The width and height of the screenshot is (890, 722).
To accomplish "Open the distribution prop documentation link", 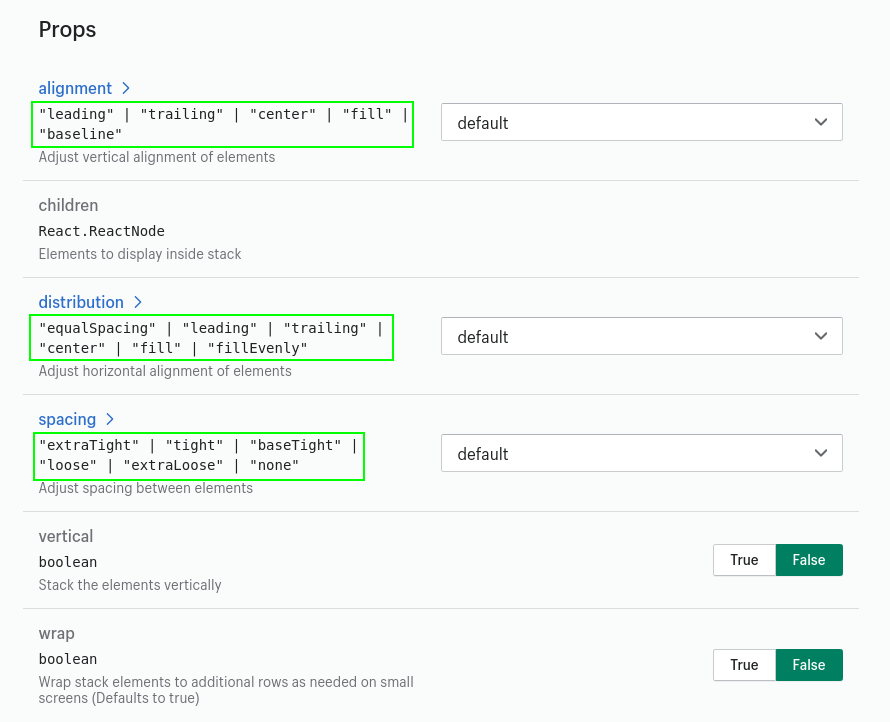I will 81,302.
